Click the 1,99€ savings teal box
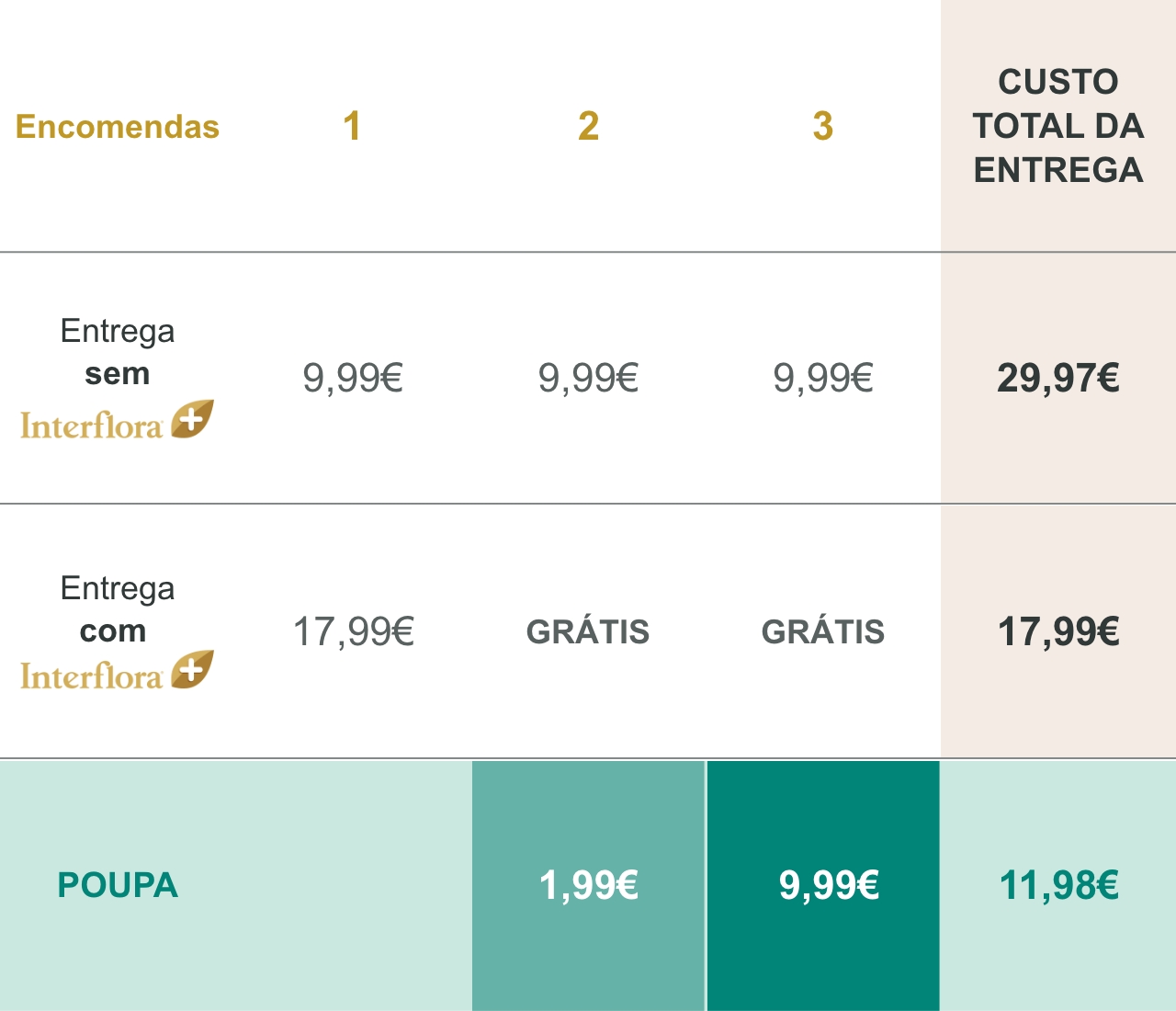The width and height of the screenshot is (1176, 1011). point(588,885)
